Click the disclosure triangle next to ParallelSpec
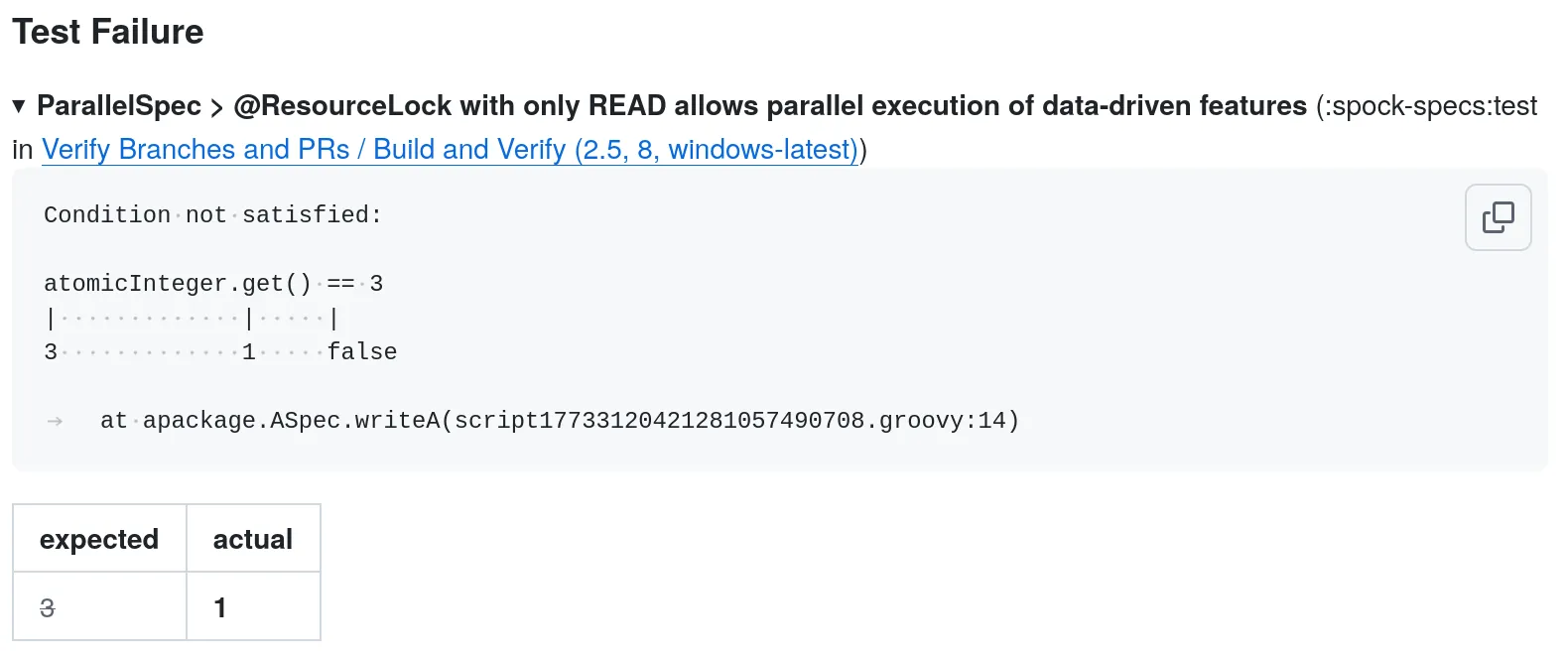This screenshot has height=659, width=1568. [18, 106]
